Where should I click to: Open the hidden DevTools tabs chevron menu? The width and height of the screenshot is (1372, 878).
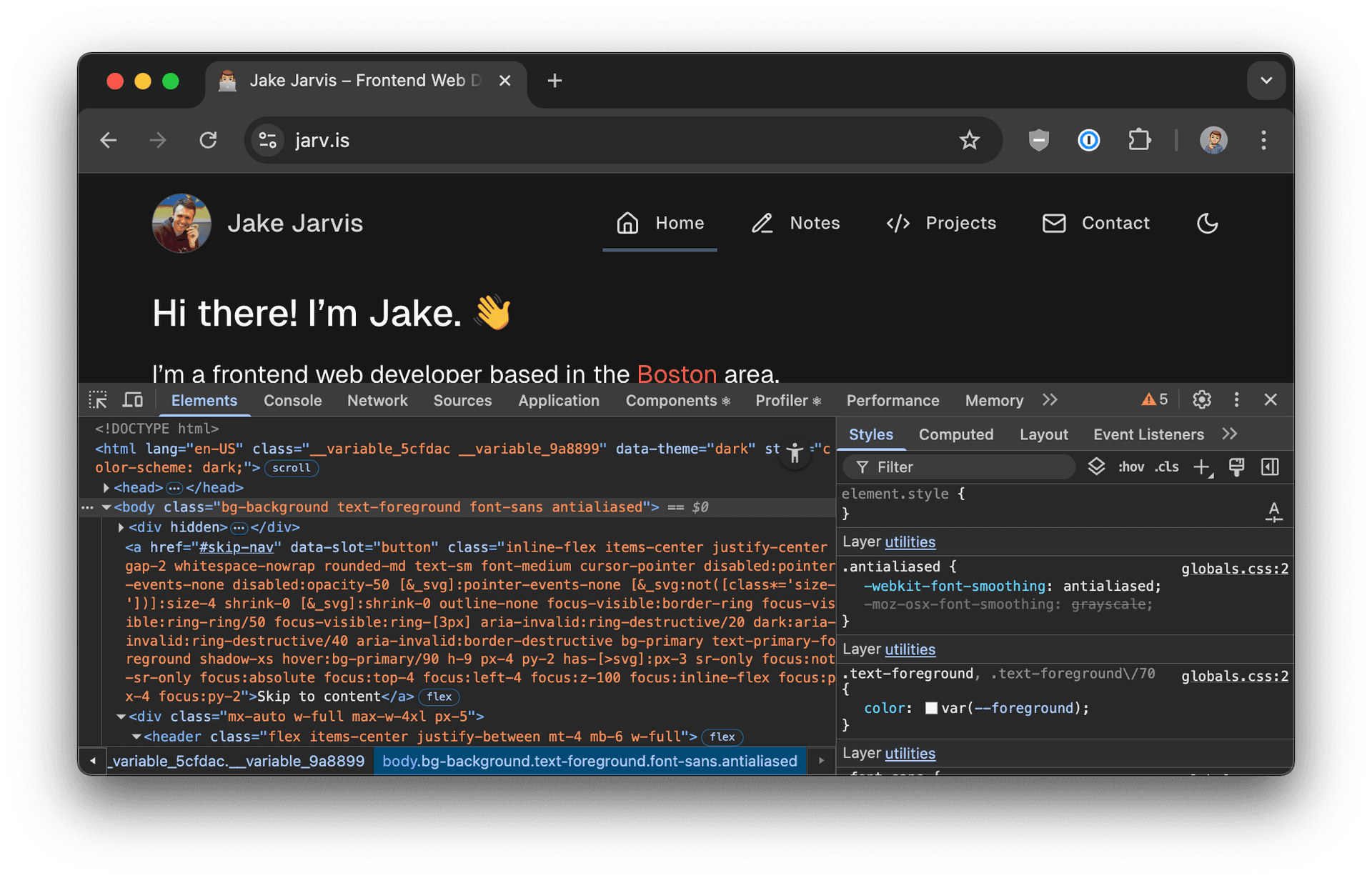[x=1050, y=400]
